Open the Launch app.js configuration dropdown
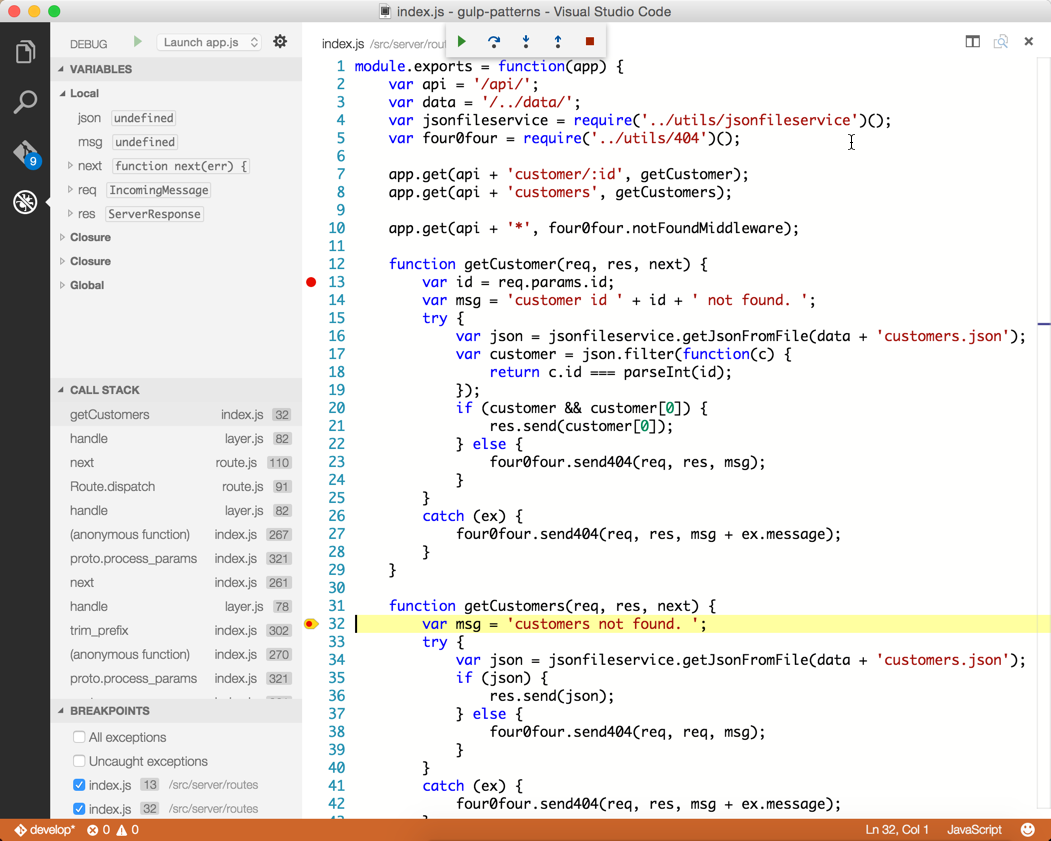Screen dimensions: 1051x841 [207, 43]
